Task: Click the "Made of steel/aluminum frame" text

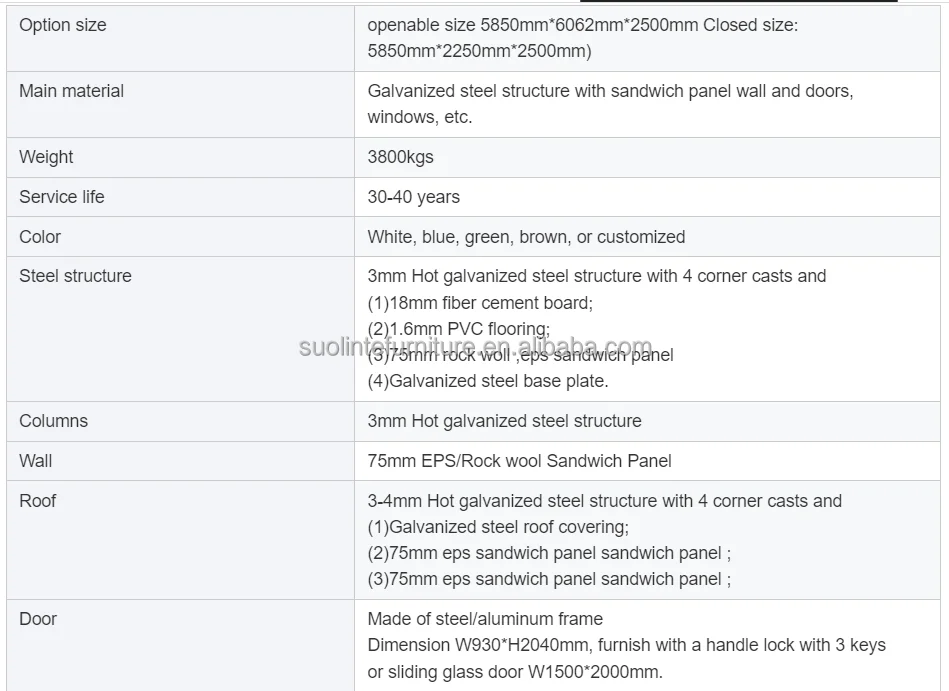Action: click(485, 619)
